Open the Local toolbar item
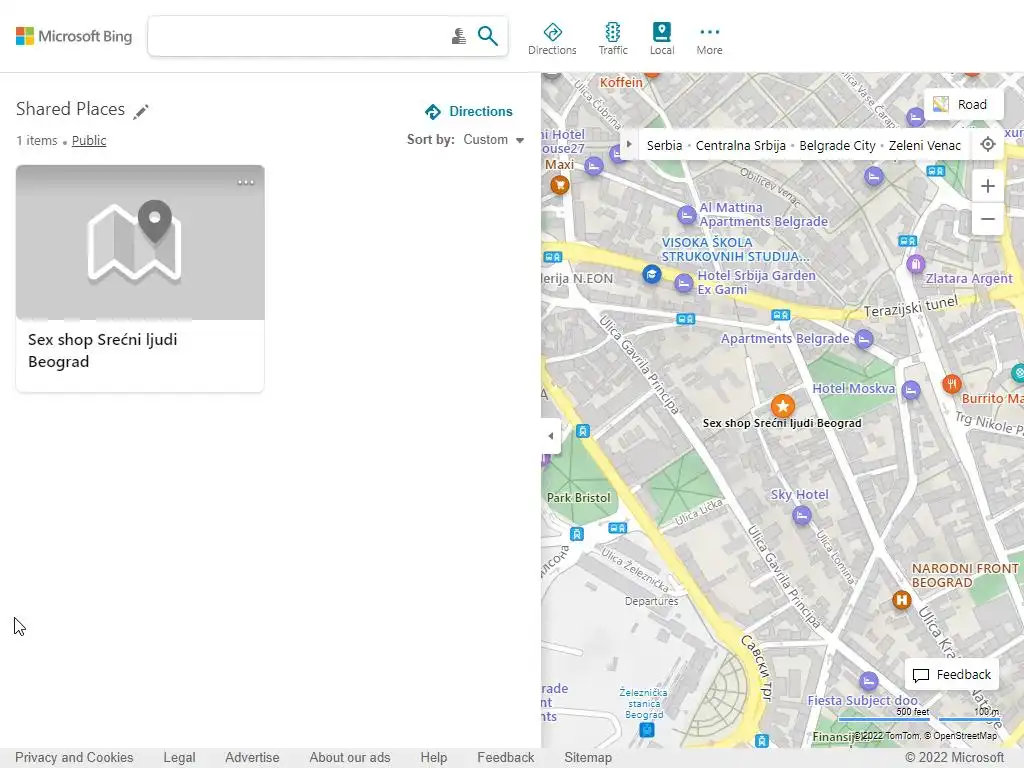Viewport: 1024px width, 768px height. (x=662, y=39)
